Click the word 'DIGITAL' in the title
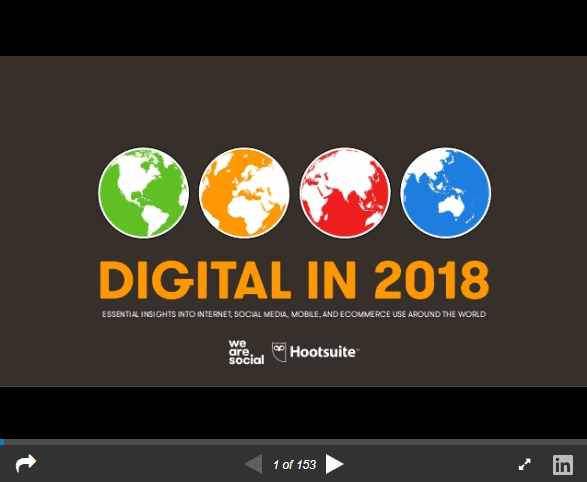This screenshot has width=587, height=482. (195, 280)
